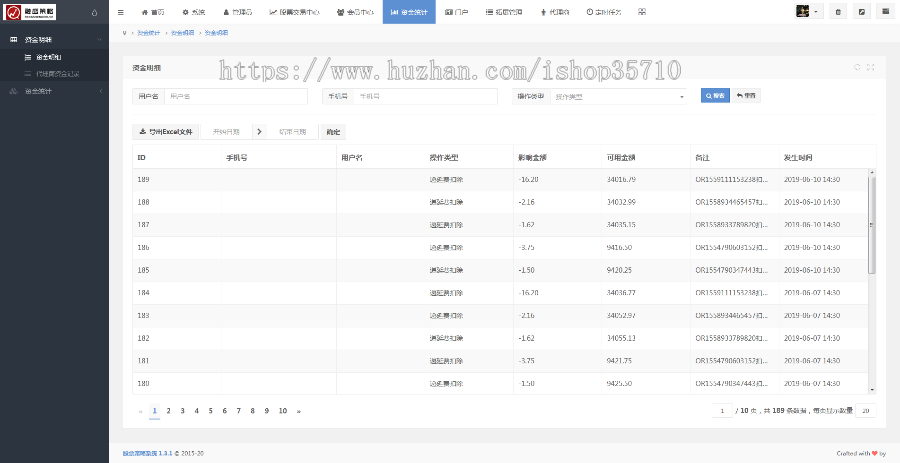Click the trash icon in top bar
This screenshot has width=900, height=463.
coord(838,12)
